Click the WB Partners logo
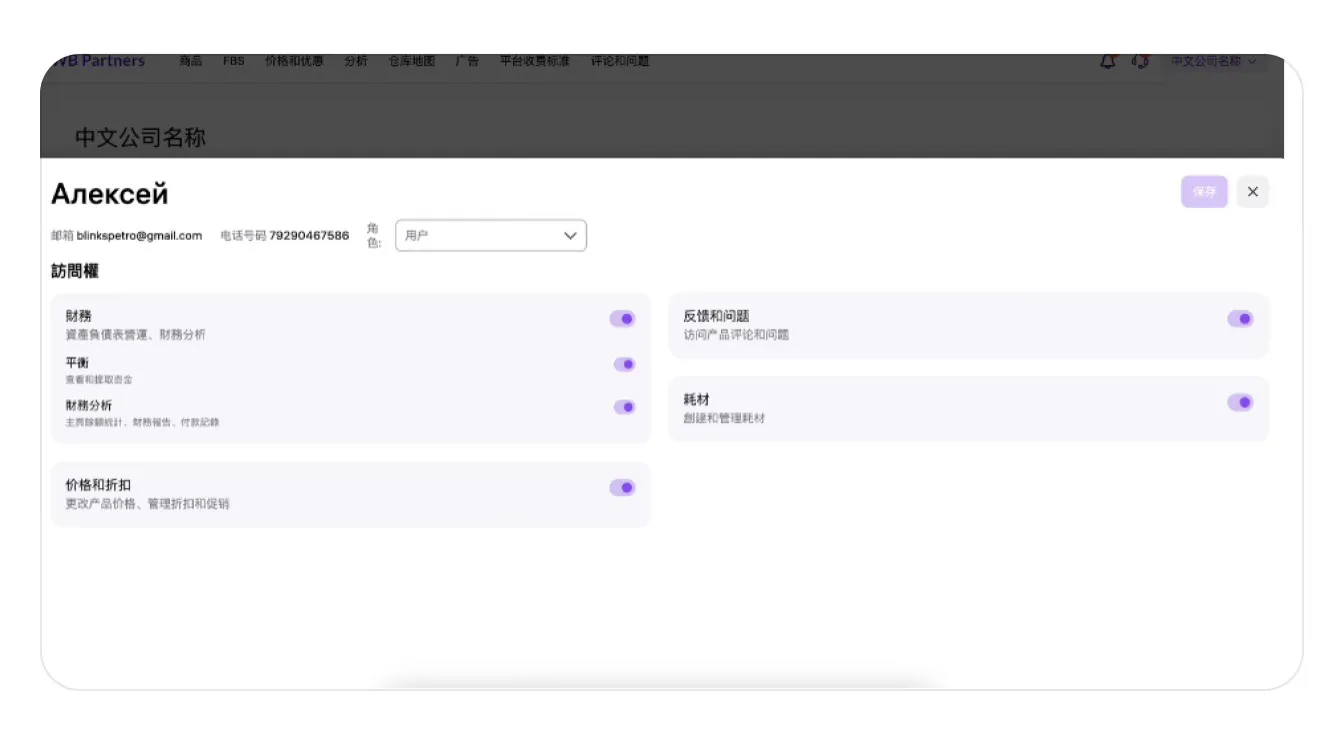Viewport: 1344px width, 745px height. pos(98,62)
